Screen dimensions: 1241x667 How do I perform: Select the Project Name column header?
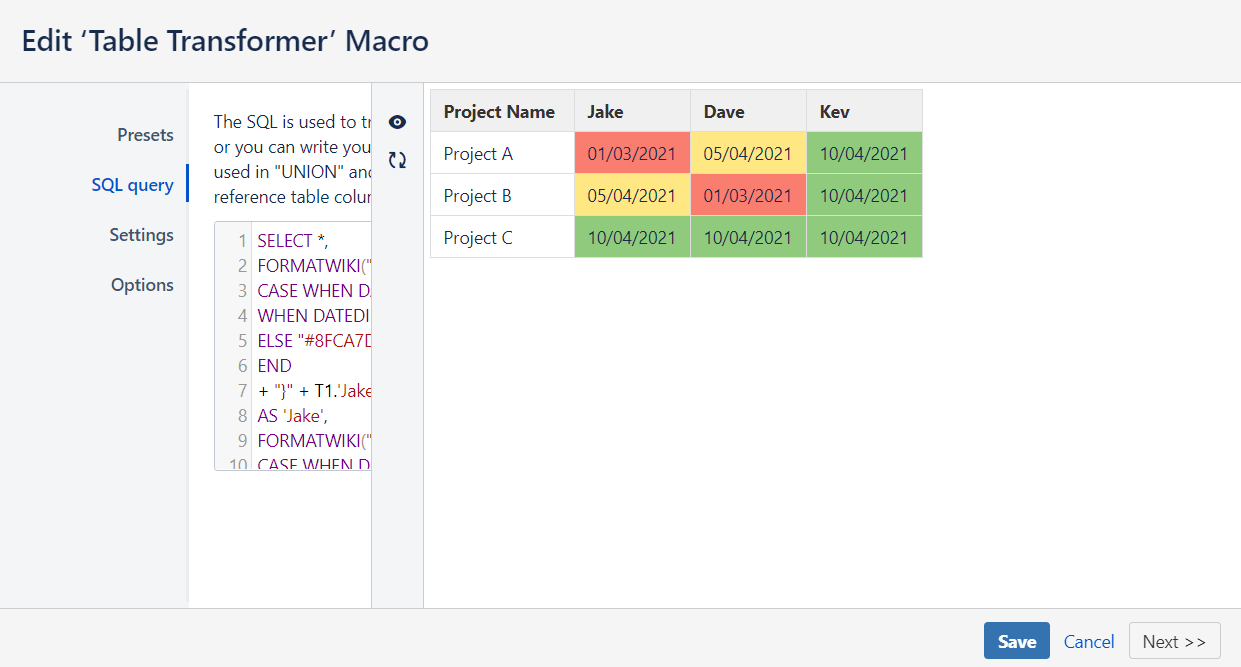coord(500,111)
